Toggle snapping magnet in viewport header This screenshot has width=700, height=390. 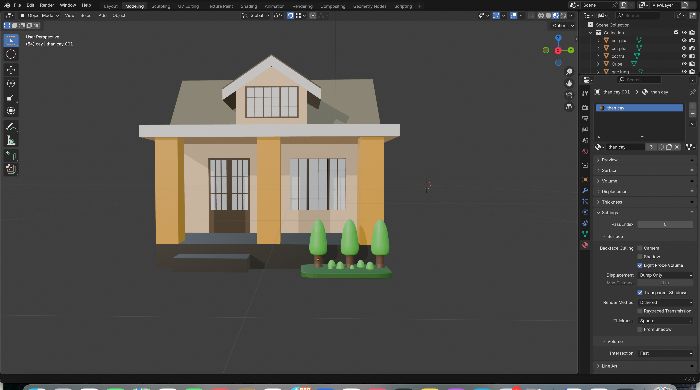[x=290, y=16]
